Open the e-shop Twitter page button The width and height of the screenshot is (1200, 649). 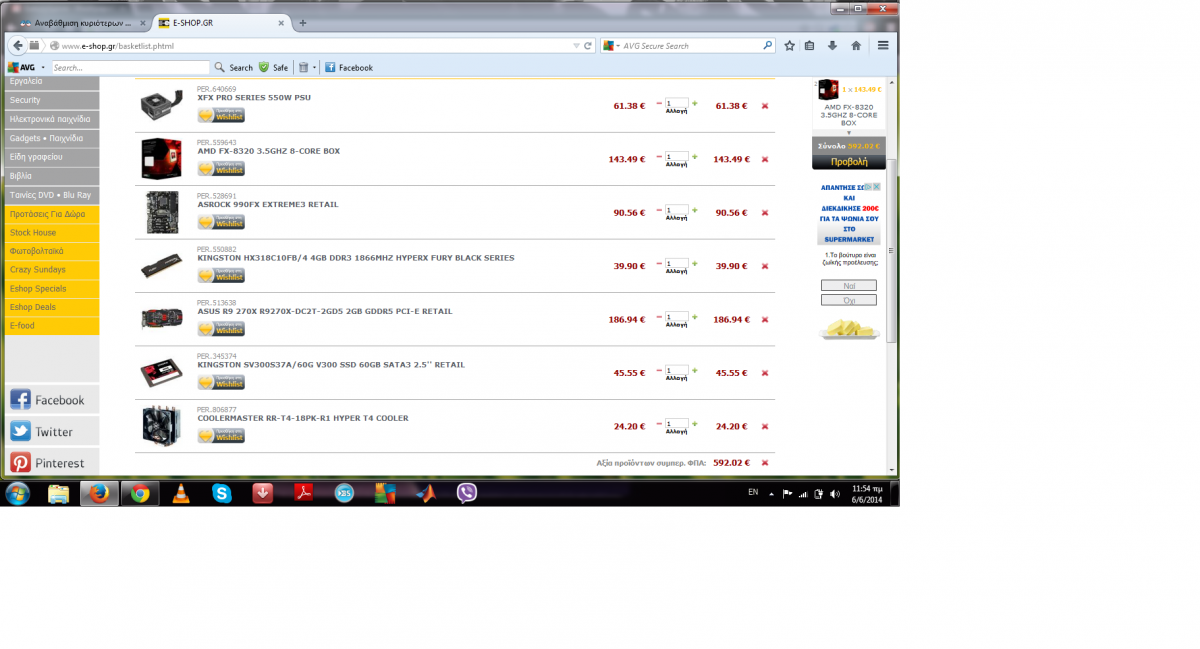pos(52,431)
